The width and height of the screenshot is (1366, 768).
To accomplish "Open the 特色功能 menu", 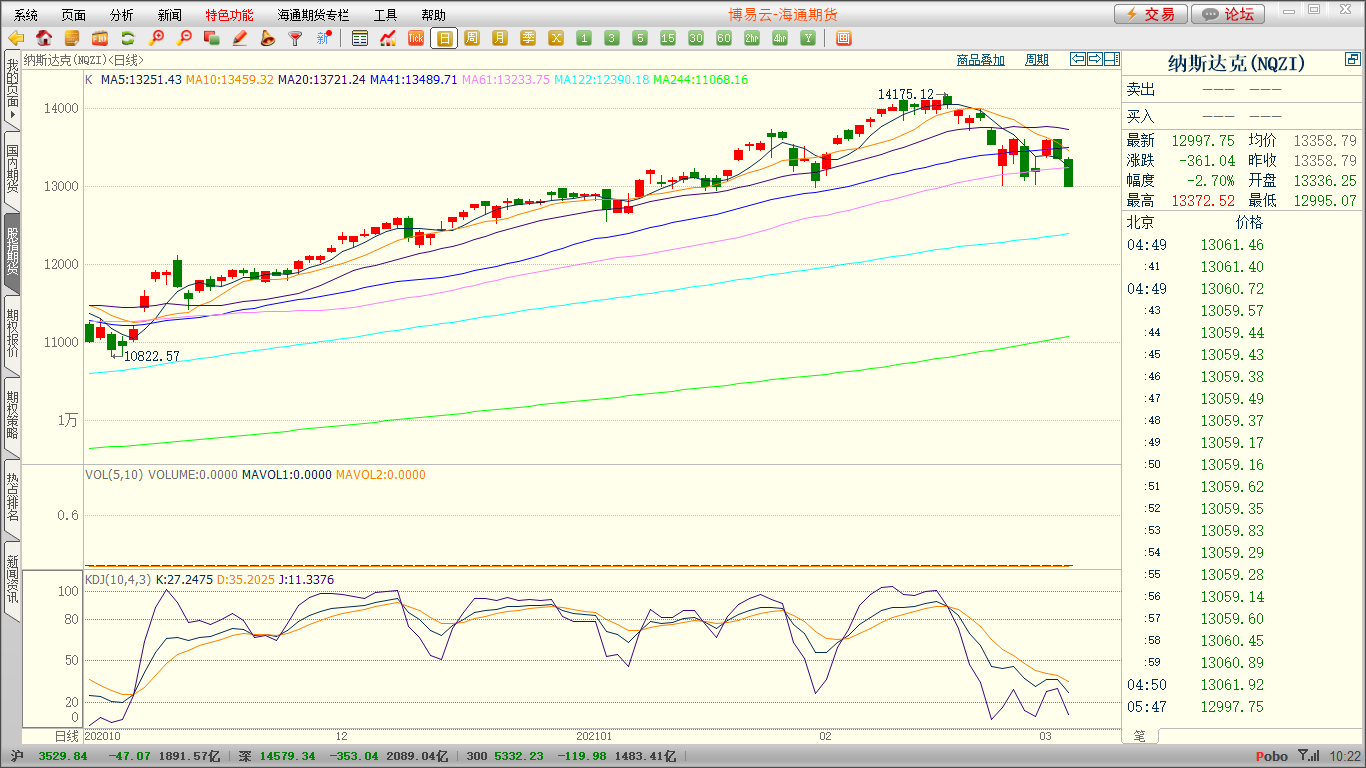I will click(x=229, y=15).
